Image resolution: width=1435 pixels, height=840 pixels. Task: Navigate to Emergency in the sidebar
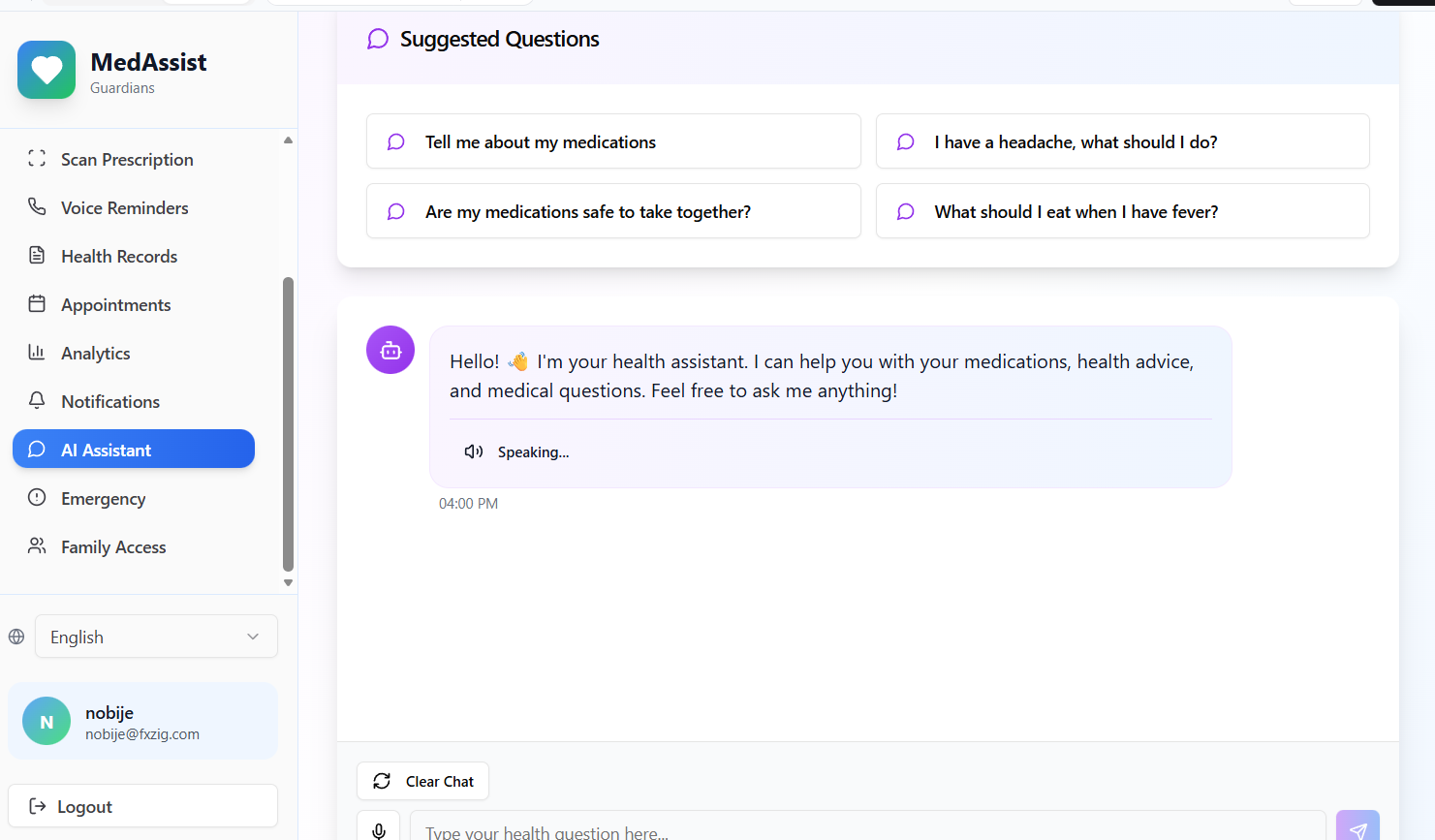(103, 499)
